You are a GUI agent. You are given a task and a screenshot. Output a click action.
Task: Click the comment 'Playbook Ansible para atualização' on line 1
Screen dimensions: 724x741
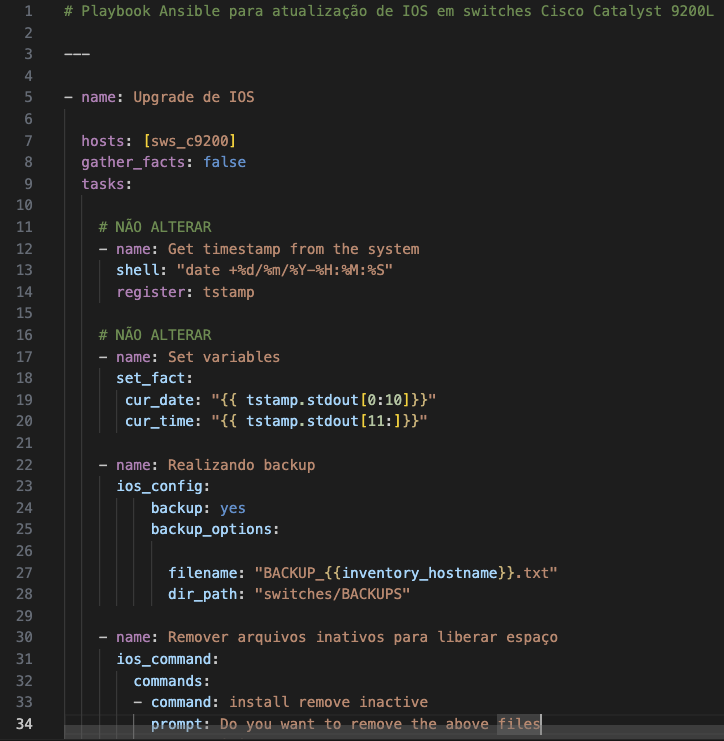pos(224,11)
